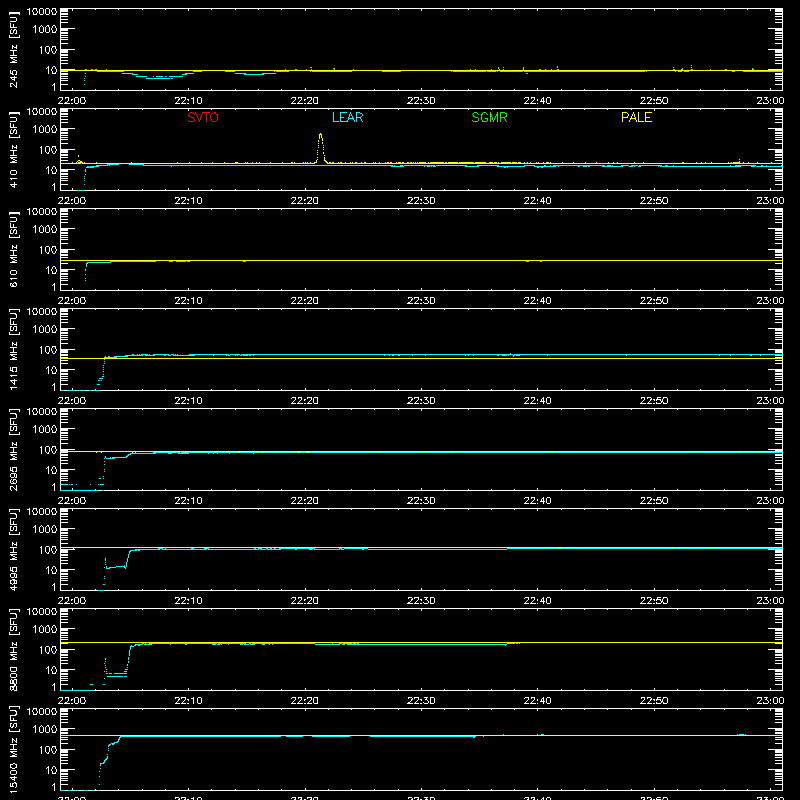The image size is (800, 800).
Task: Click the 8800 MHz [SFU] axis title
Action: [x=13, y=649]
